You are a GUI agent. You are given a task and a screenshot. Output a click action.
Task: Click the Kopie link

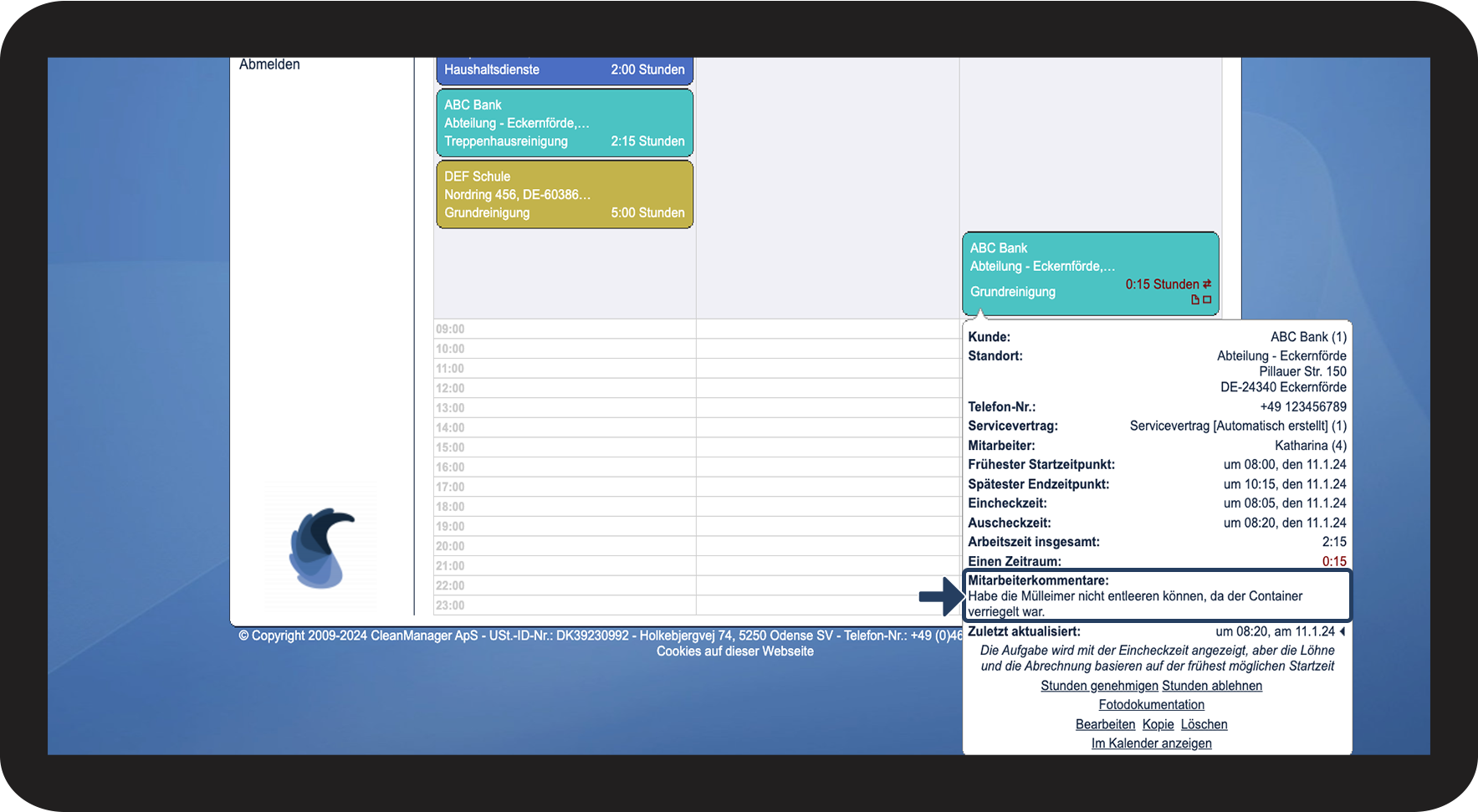coord(1158,724)
